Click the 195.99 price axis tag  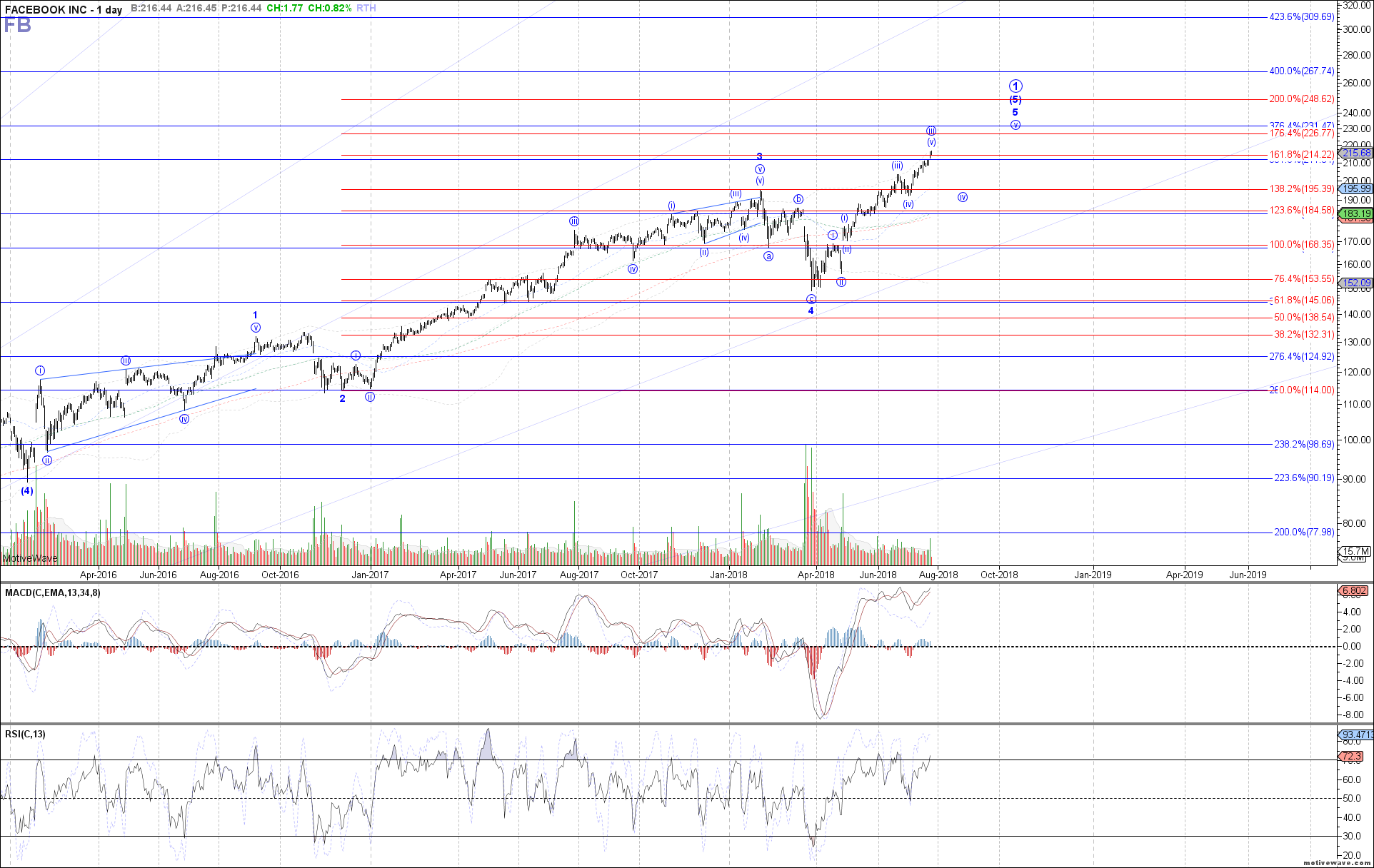tap(1355, 188)
